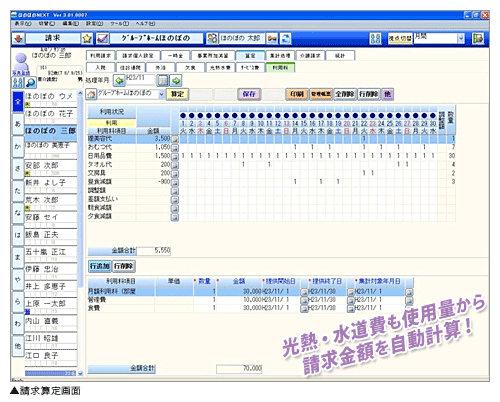This screenshot has width=500, height=402.
Task: Click the 管理帳票 button
Action: click(x=321, y=94)
